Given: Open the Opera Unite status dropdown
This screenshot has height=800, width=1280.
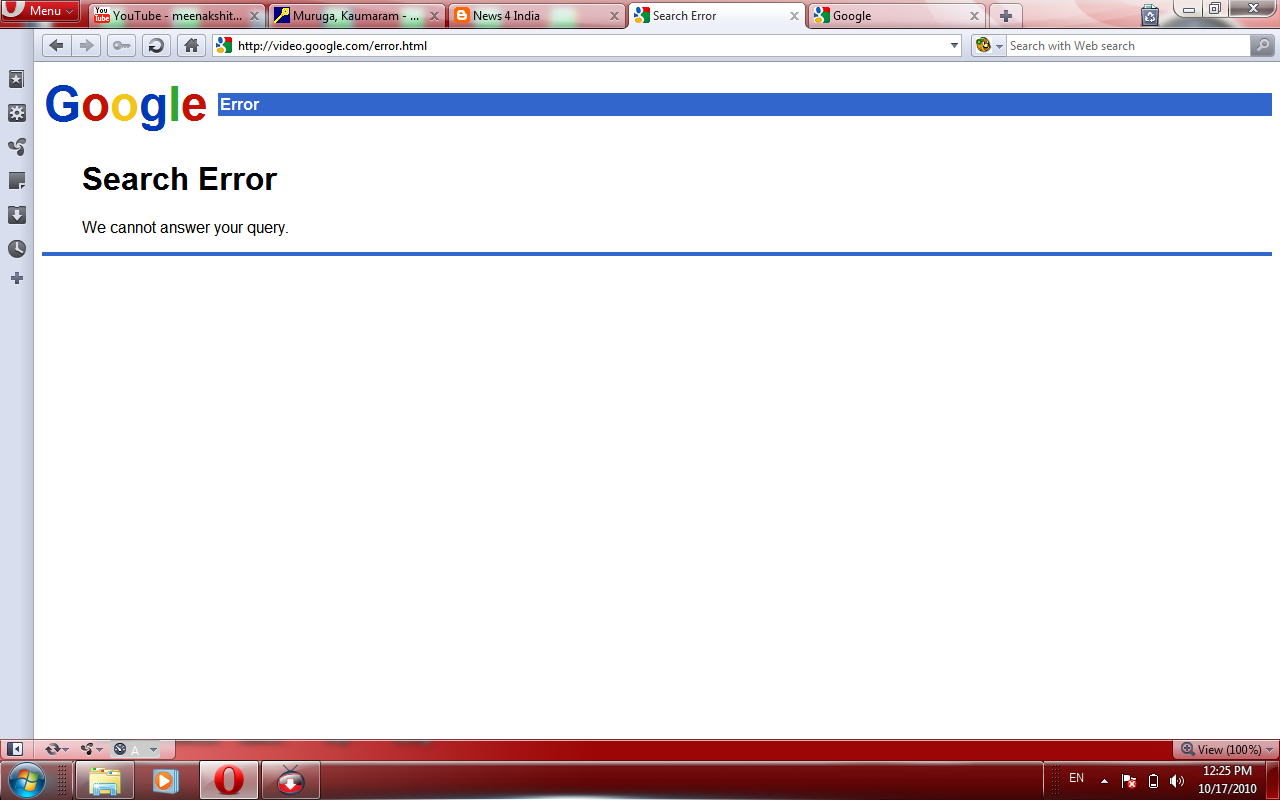Looking at the screenshot, I should [x=92, y=749].
